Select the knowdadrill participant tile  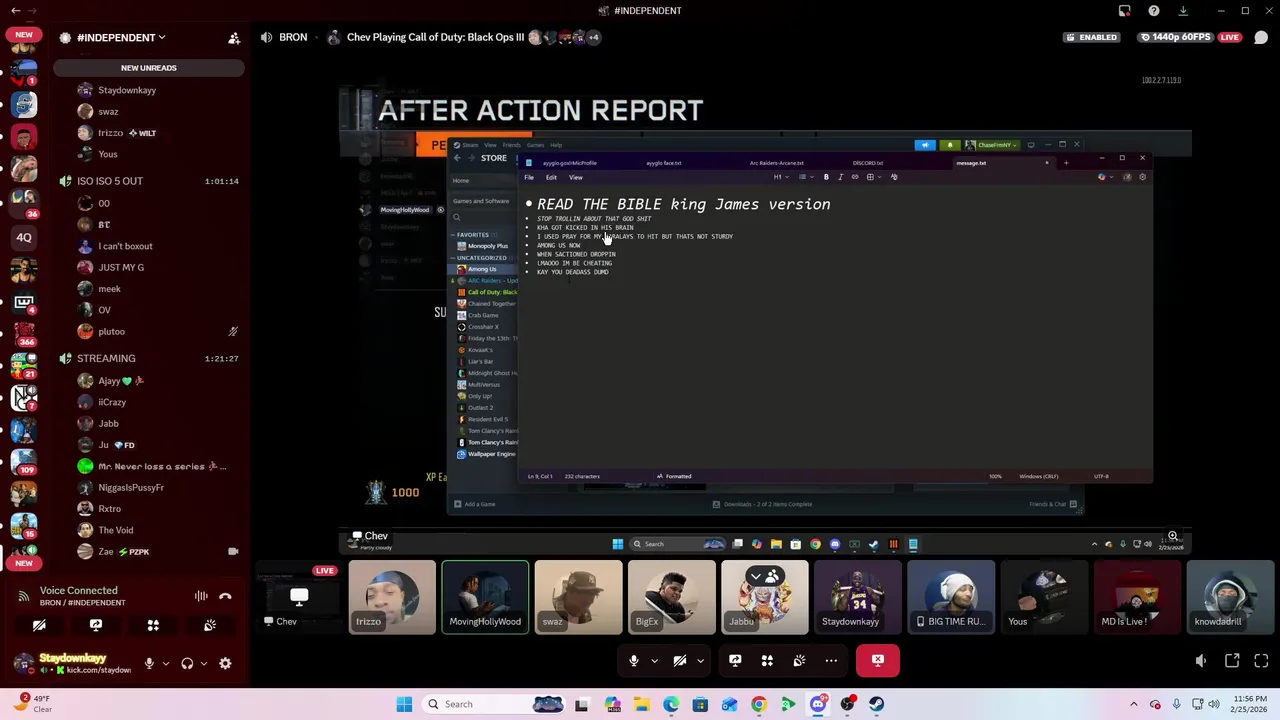point(1230,598)
